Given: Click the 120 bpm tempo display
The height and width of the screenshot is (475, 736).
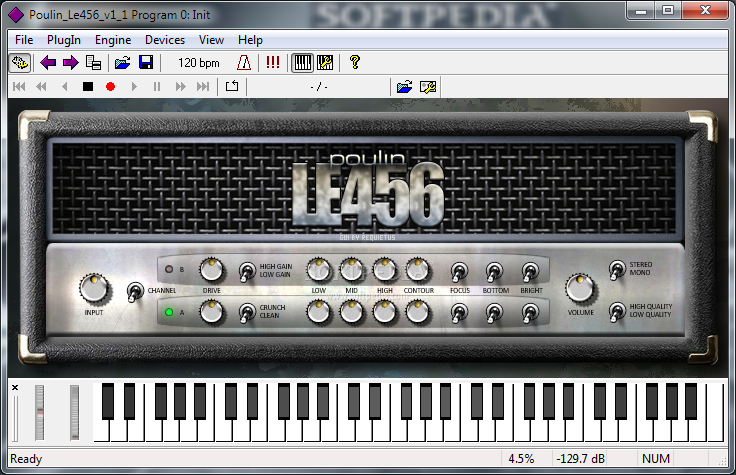Looking at the screenshot, I should click(x=199, y=63).
